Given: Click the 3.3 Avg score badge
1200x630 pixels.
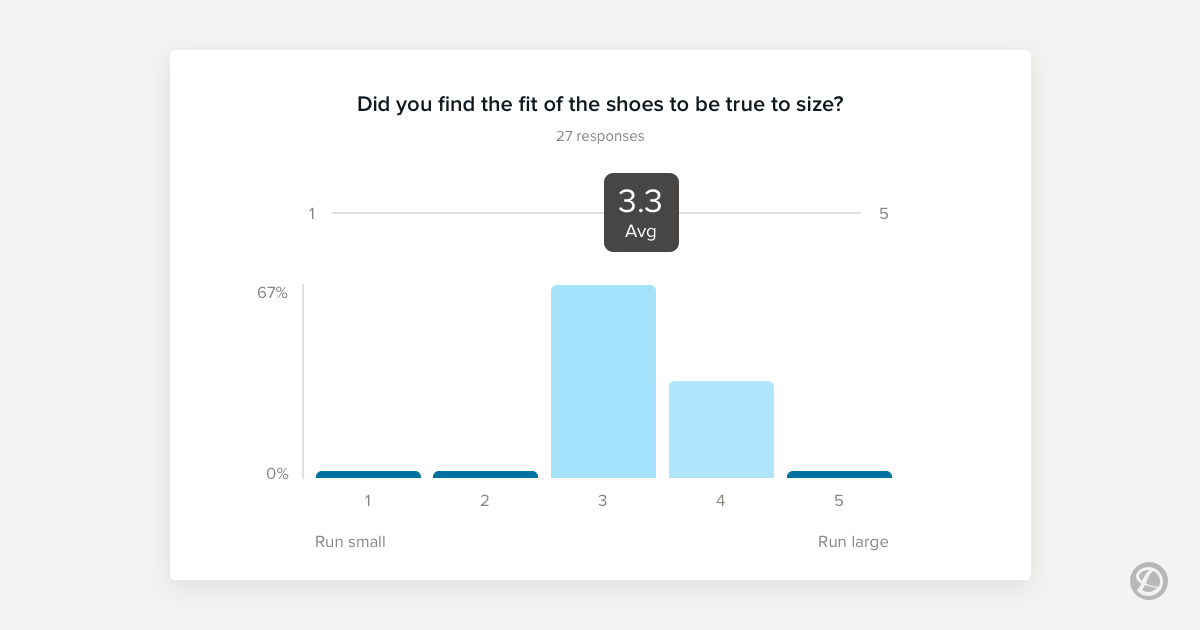Looking at the screenshot, I should click(x=641, y=212).
